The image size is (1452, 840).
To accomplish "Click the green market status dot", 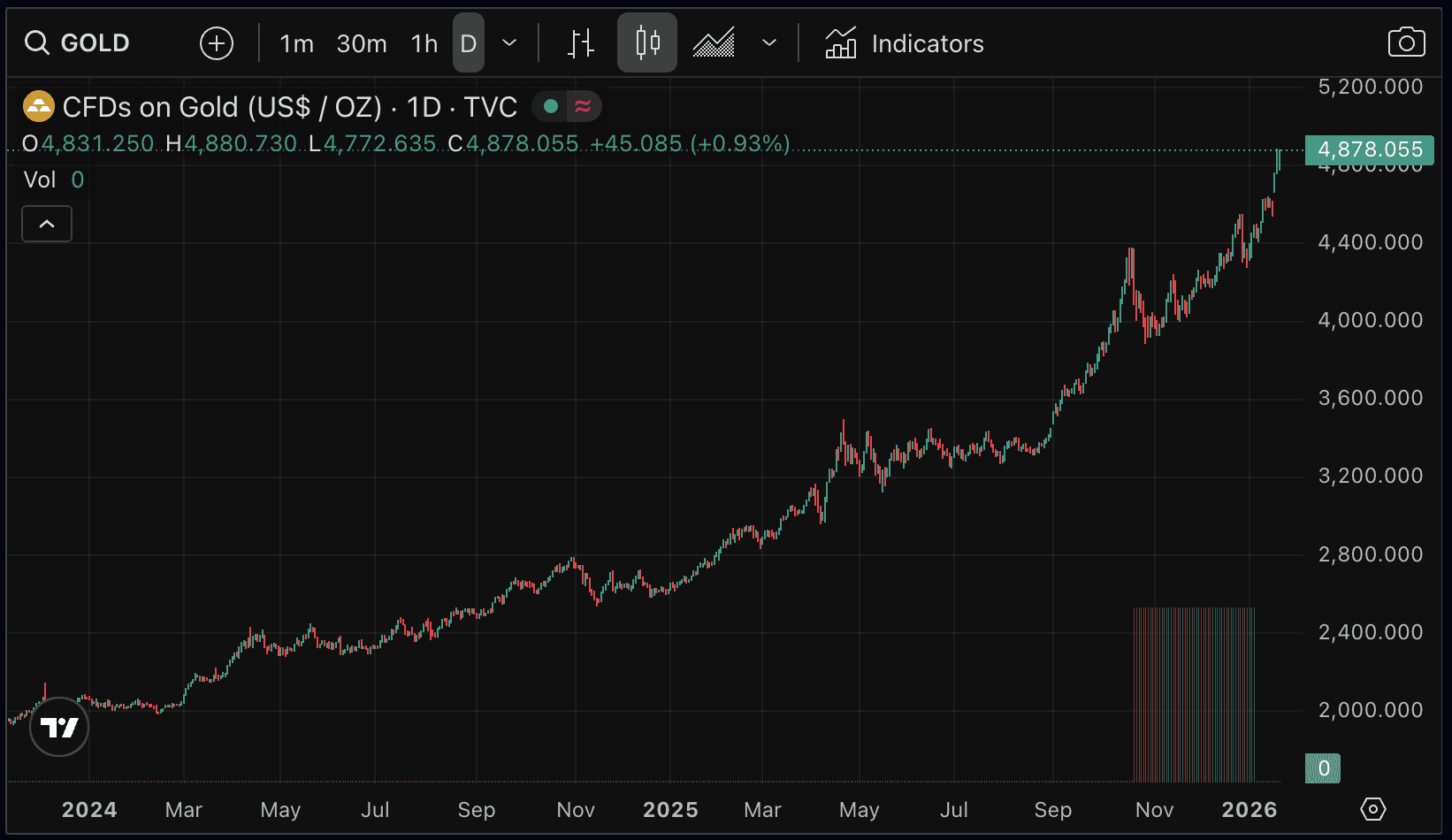I will coord(551,107).
